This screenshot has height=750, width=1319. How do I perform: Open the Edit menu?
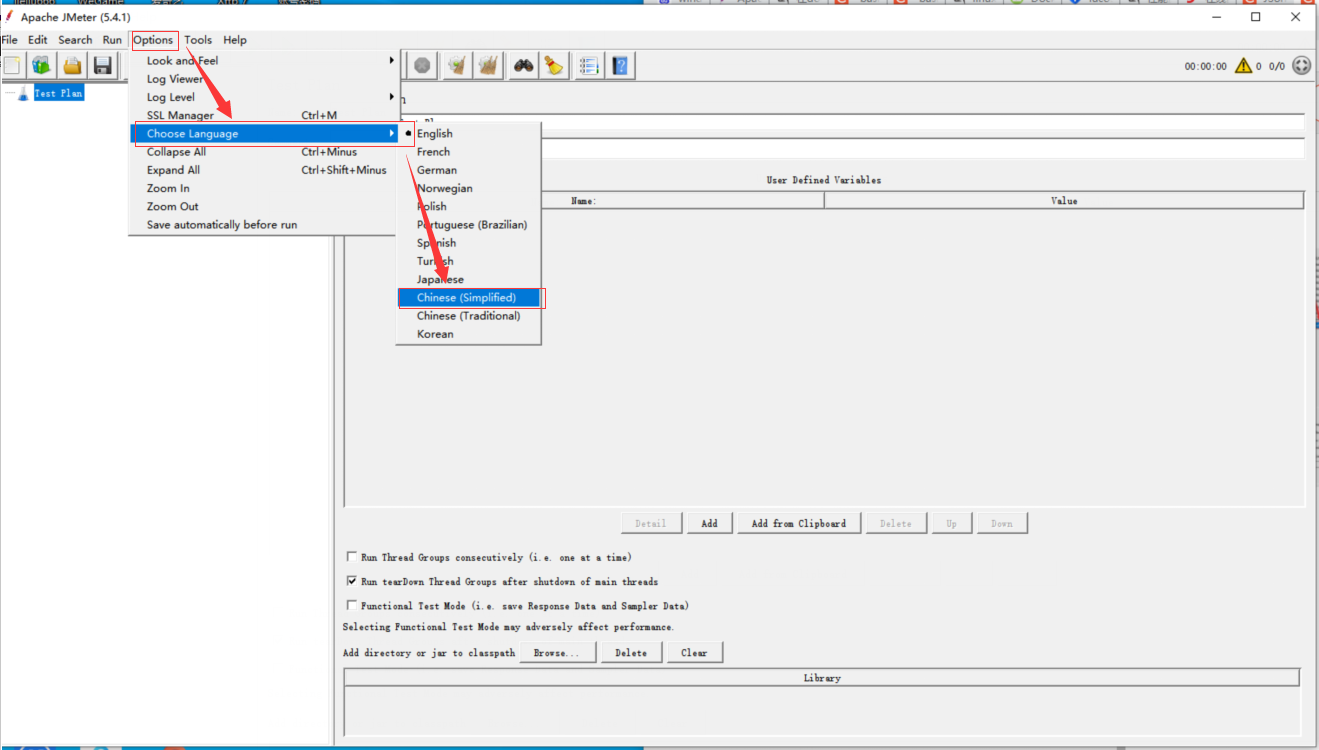38,40
